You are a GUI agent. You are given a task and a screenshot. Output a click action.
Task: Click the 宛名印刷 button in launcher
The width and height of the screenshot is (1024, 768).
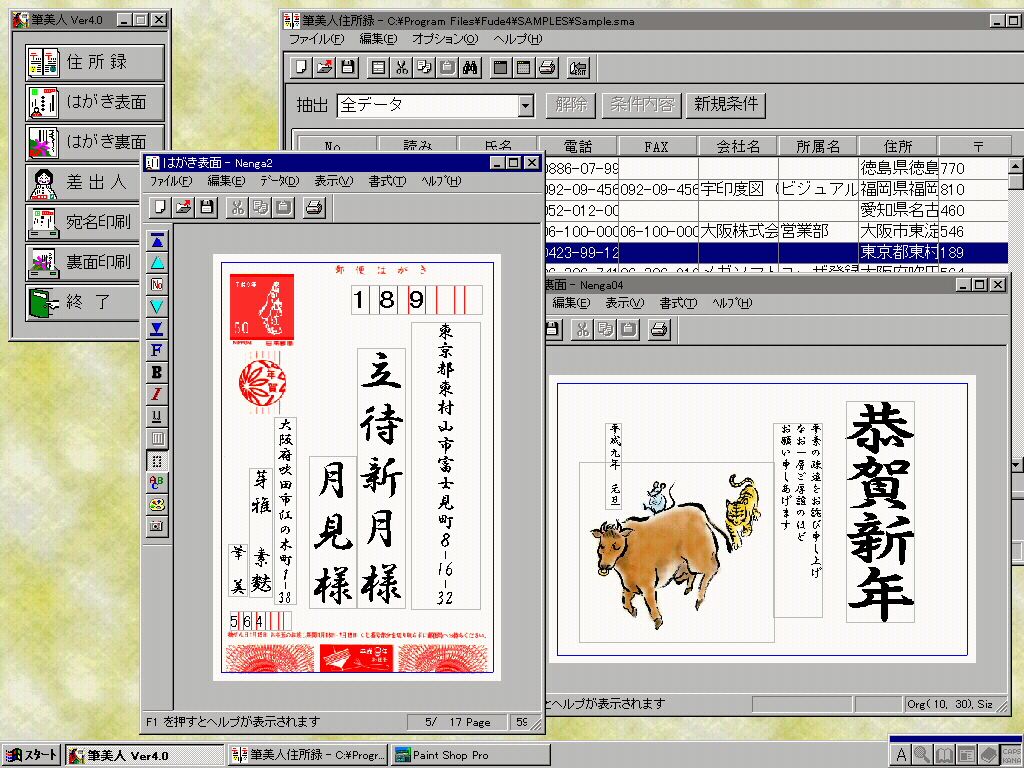pos(95,222)
